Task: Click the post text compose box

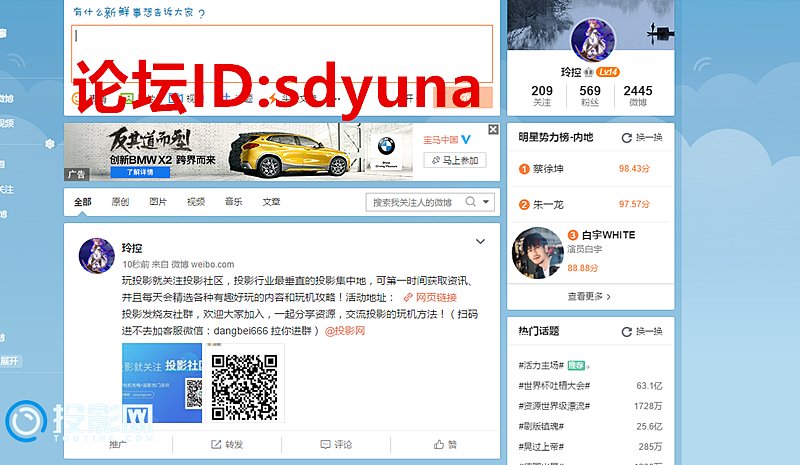Action: 282,54
